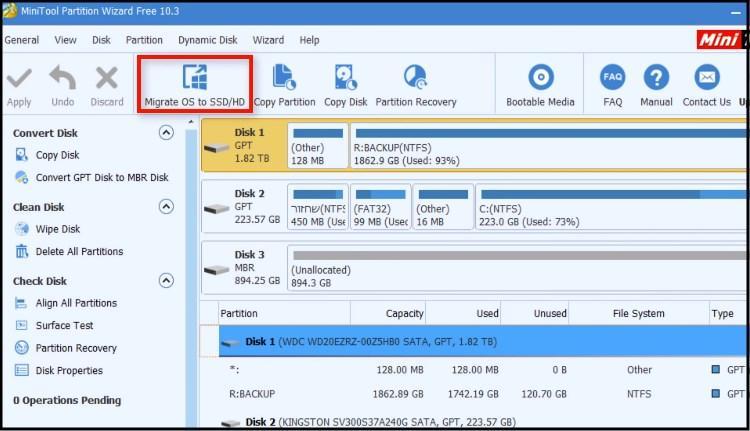Screen dimensions: 750x431
Task: Select the Disk 1 WDC row in the partition list
Action: (x=482, y=342)
